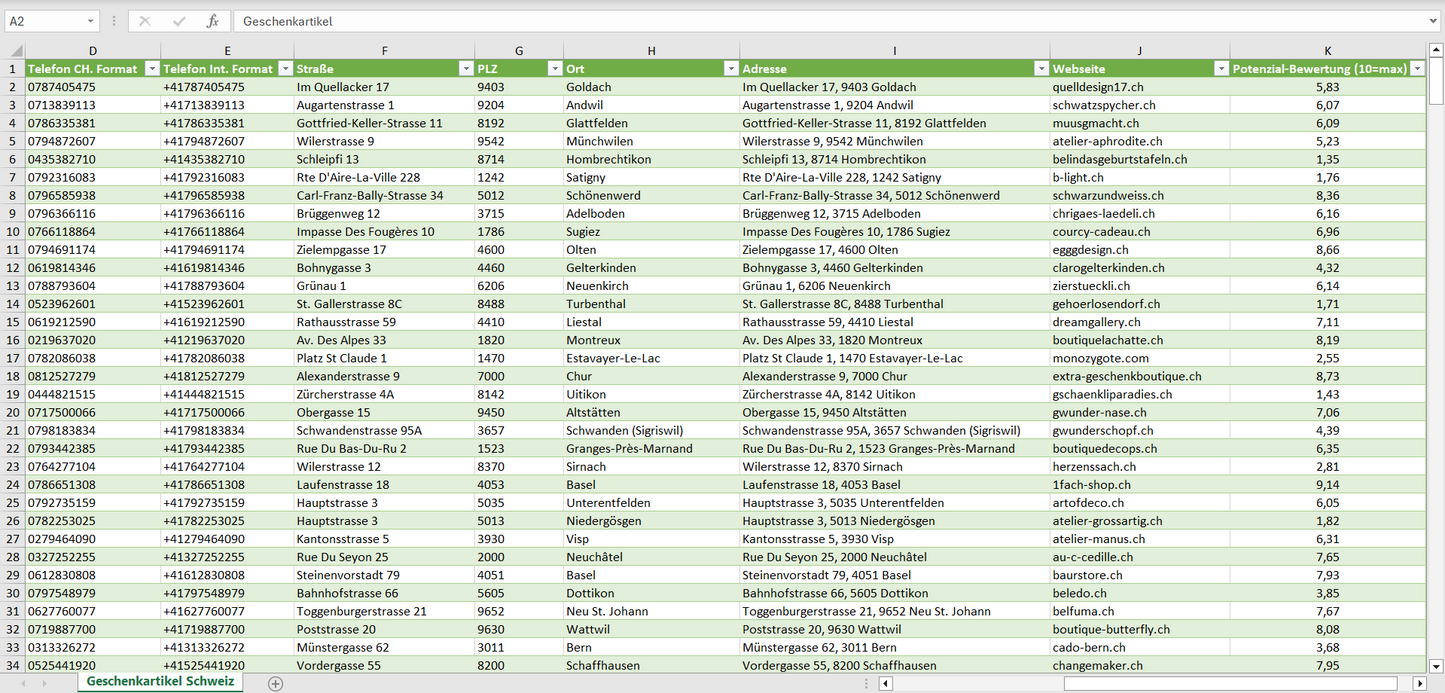
Task: Click the horizontal scrollbar left arrow
Action: coord(885,684)
